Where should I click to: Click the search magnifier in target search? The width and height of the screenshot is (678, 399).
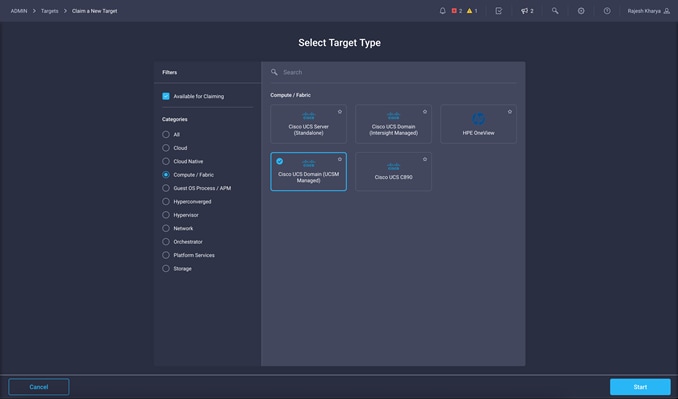274,72
